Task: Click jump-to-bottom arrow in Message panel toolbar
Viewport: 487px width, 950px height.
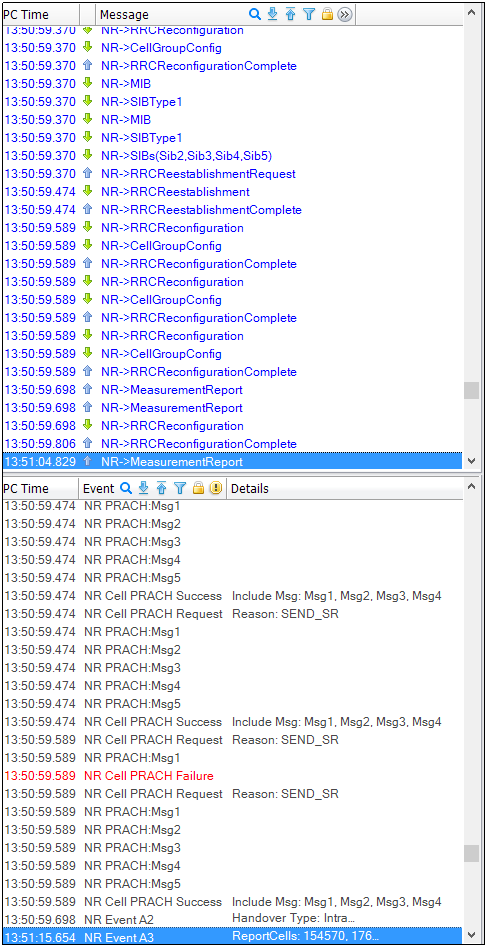Action: point(273,15)
